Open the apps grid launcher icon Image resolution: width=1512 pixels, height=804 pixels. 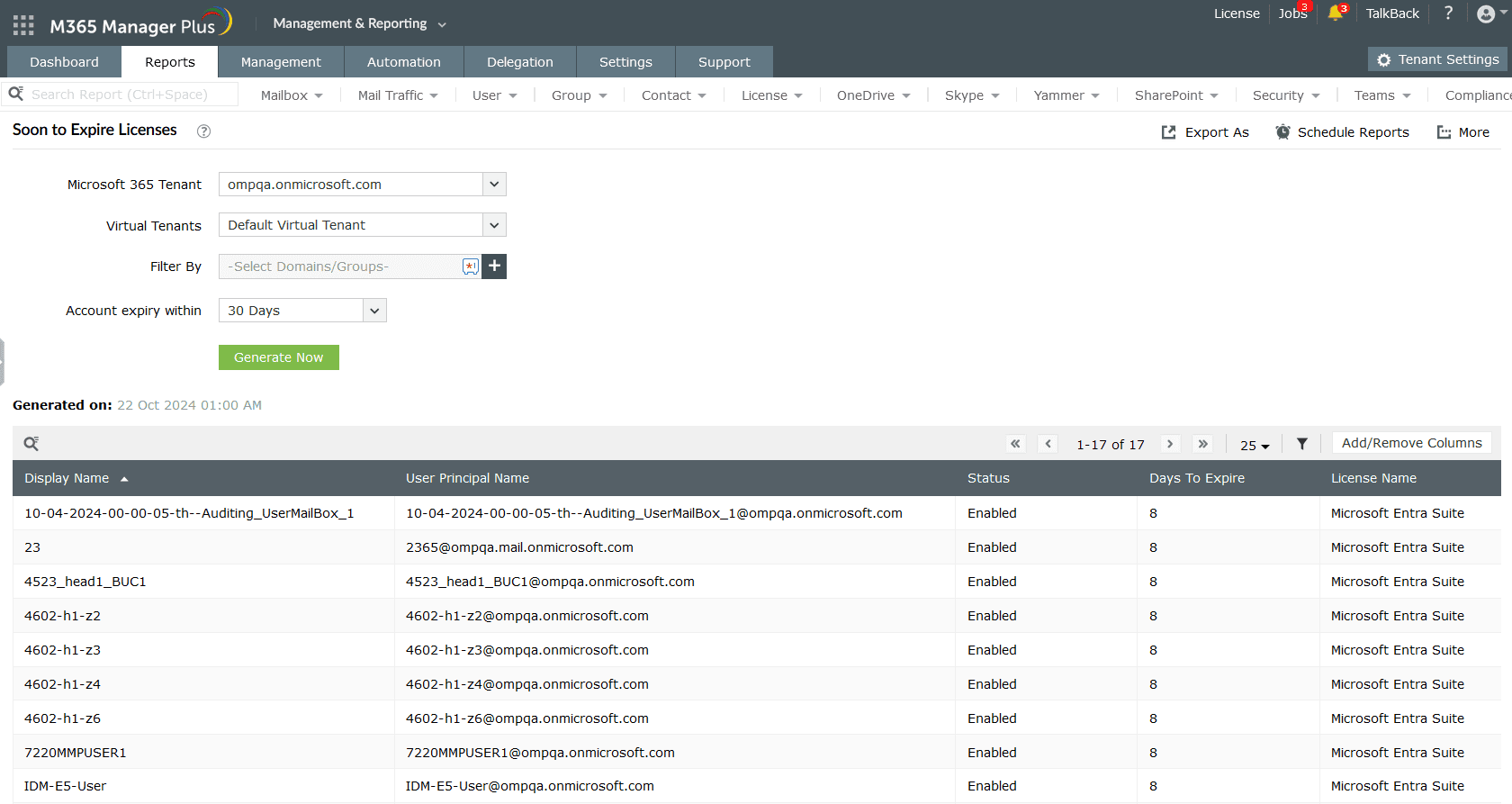point(23,25)
